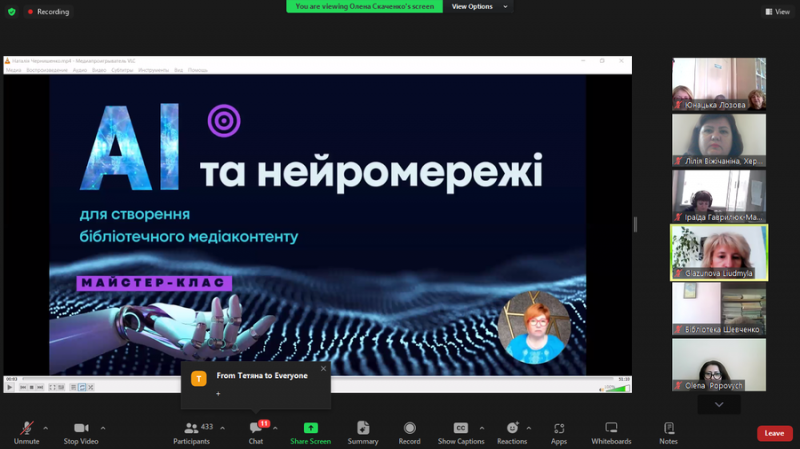Select Бібліотека Шевченко video thumbnail
The height and width of the screenshot is (449, 800).
[719, 309]
